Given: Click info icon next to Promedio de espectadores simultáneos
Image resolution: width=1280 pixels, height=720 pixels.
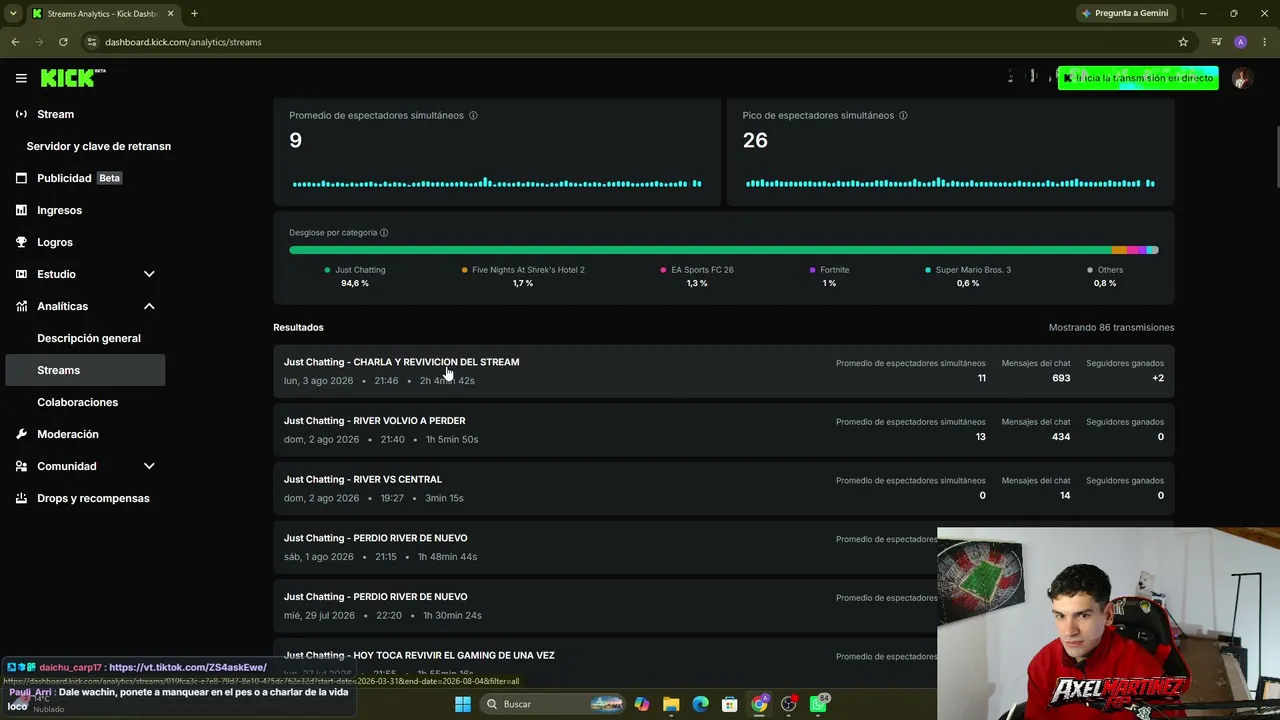Looking at the screenshot, I should (x=473, y=115).
